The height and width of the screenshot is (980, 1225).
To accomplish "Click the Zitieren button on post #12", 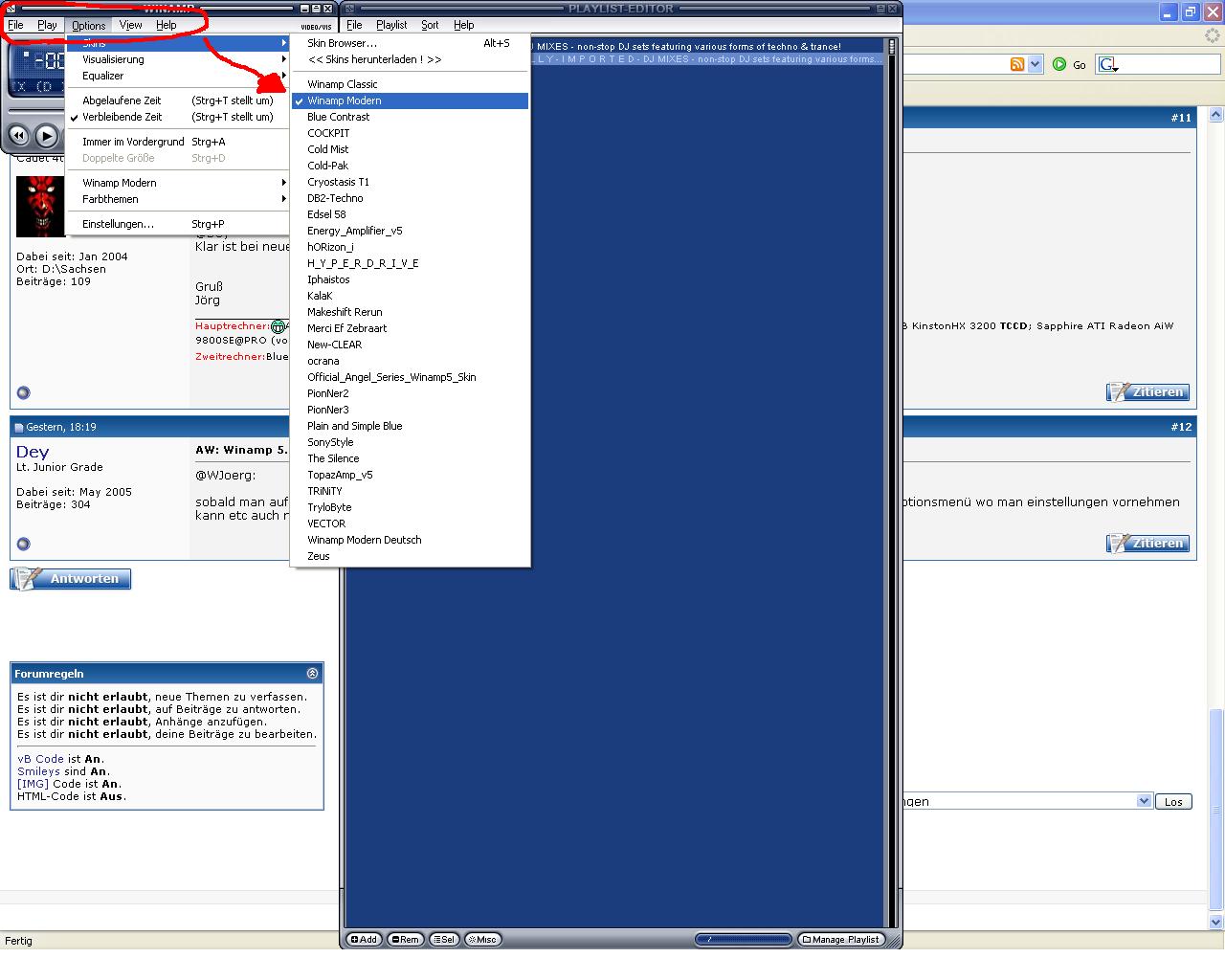I will [1147, 544].
